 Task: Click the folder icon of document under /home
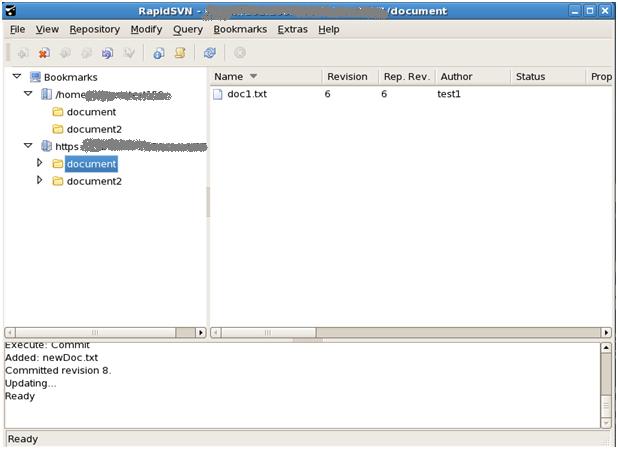pyautogui.click(x=58, y=112)
